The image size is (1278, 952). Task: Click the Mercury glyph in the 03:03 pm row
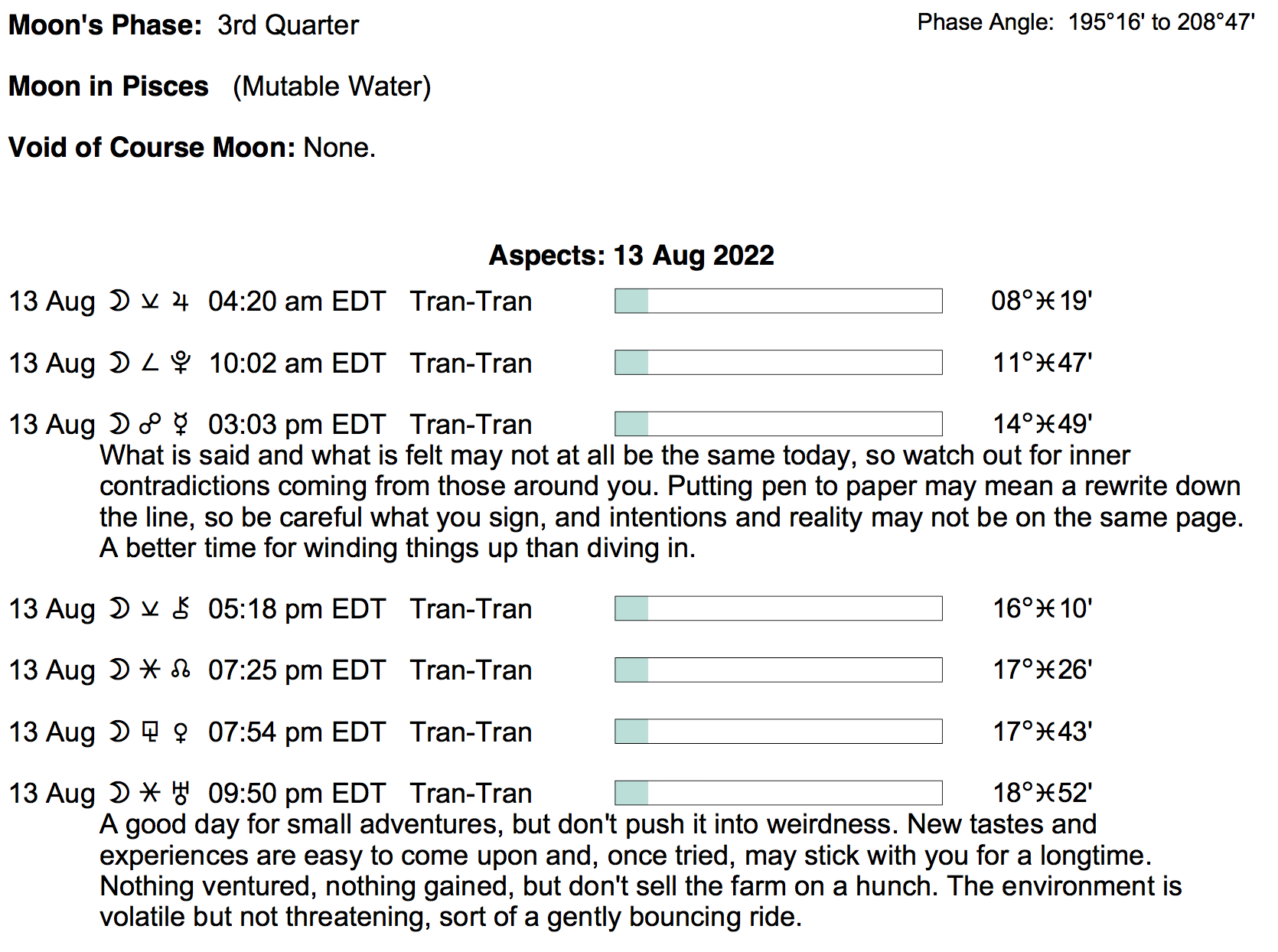[181, 425]
